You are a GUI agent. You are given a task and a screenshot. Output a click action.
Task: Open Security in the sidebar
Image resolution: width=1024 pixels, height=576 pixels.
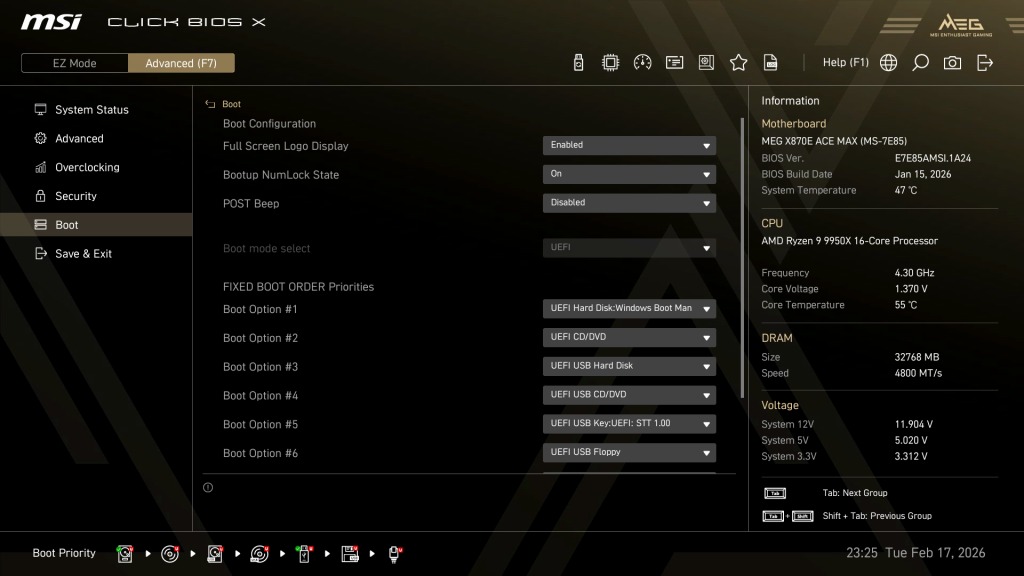(96, 196)
